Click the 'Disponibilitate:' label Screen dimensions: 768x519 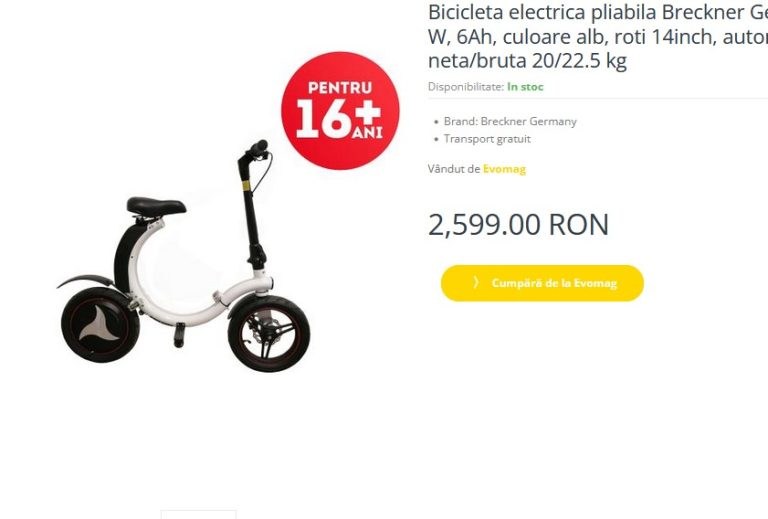point(466,87)
